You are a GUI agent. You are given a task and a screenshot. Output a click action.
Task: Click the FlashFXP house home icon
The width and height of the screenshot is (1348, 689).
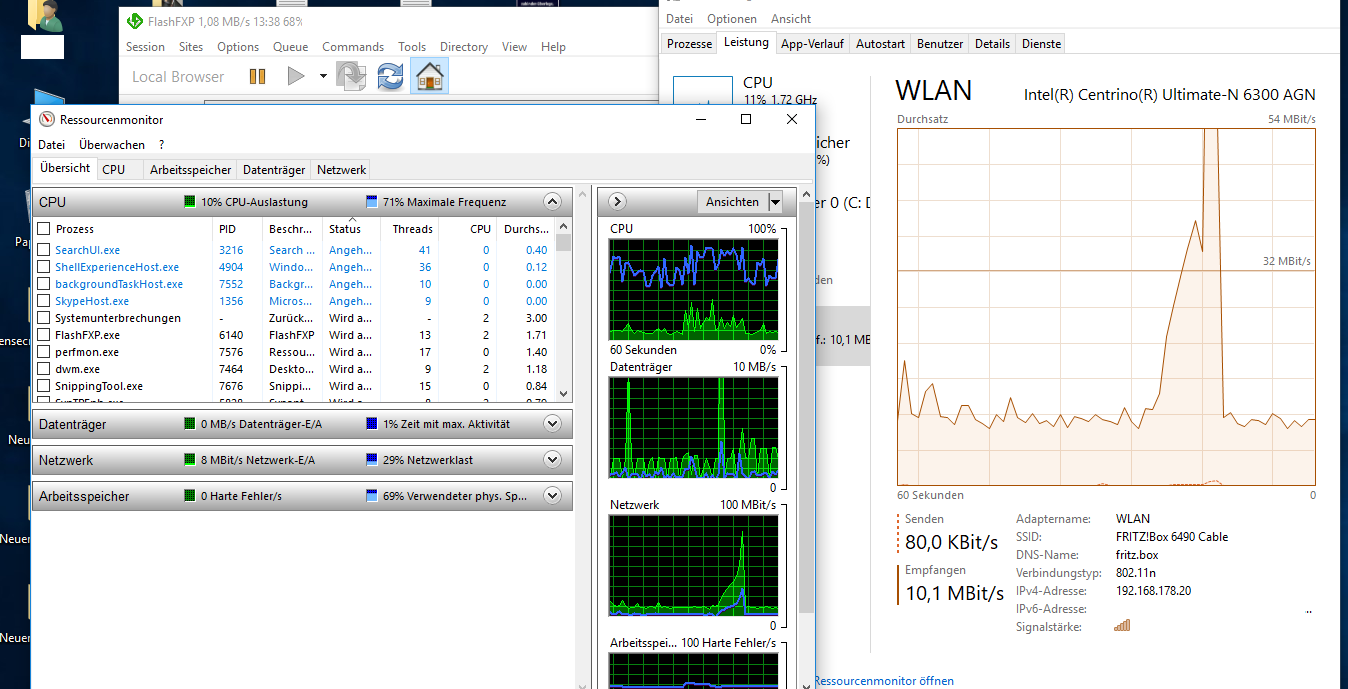[x=429, y=76]
